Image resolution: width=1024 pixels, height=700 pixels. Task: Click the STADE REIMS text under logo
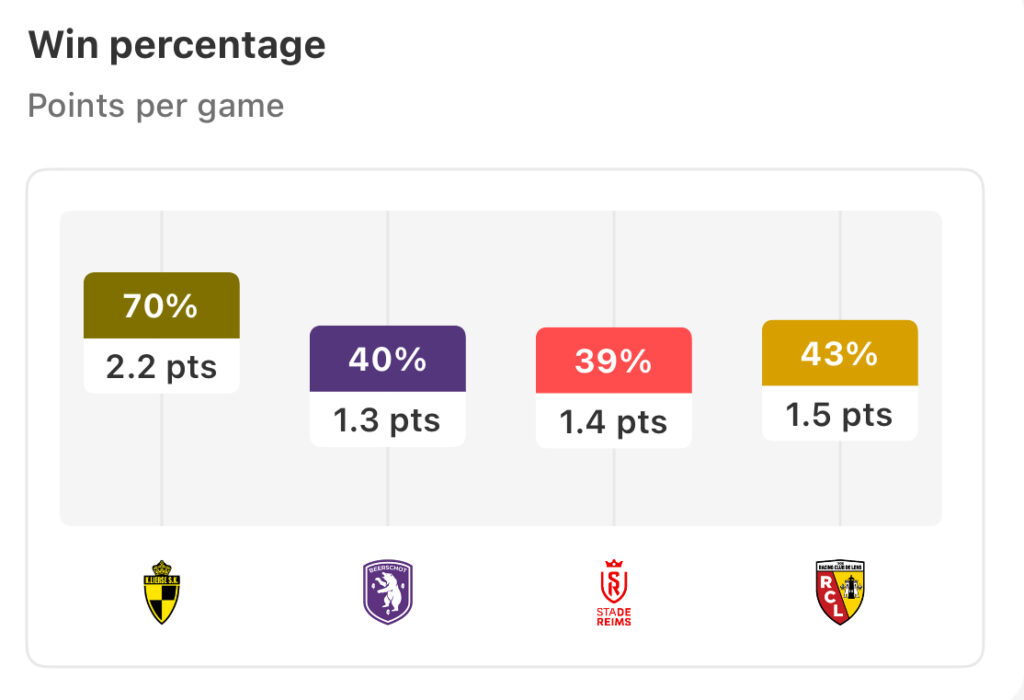click(614, 617)
